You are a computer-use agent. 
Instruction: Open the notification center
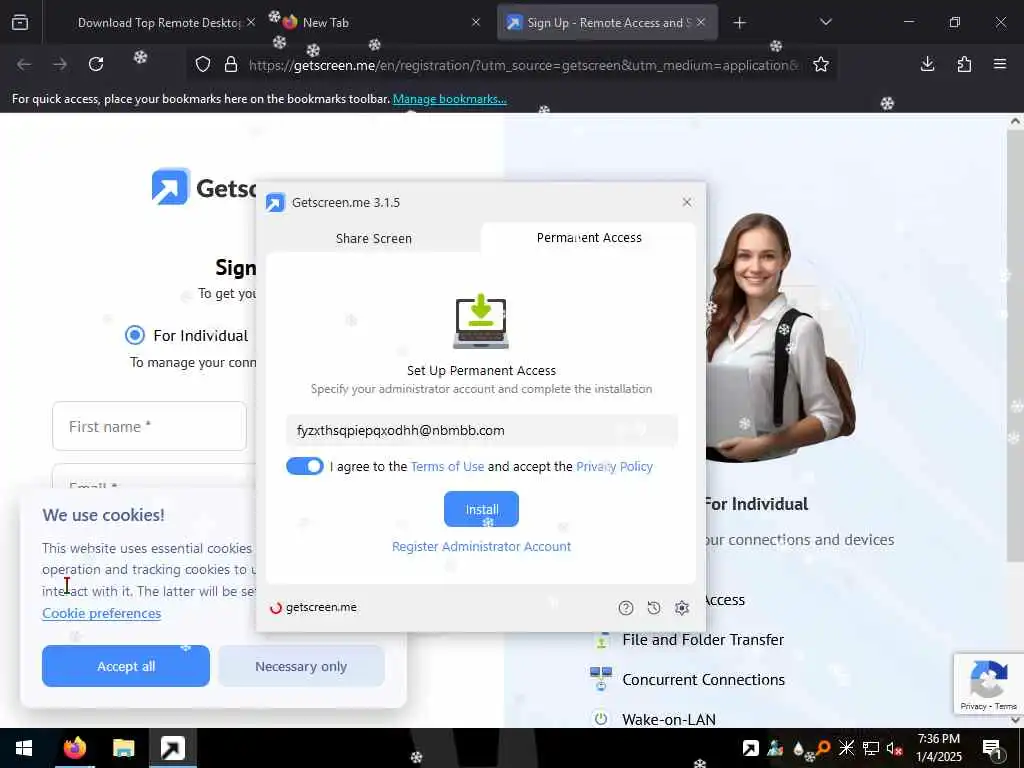(992, 749)
